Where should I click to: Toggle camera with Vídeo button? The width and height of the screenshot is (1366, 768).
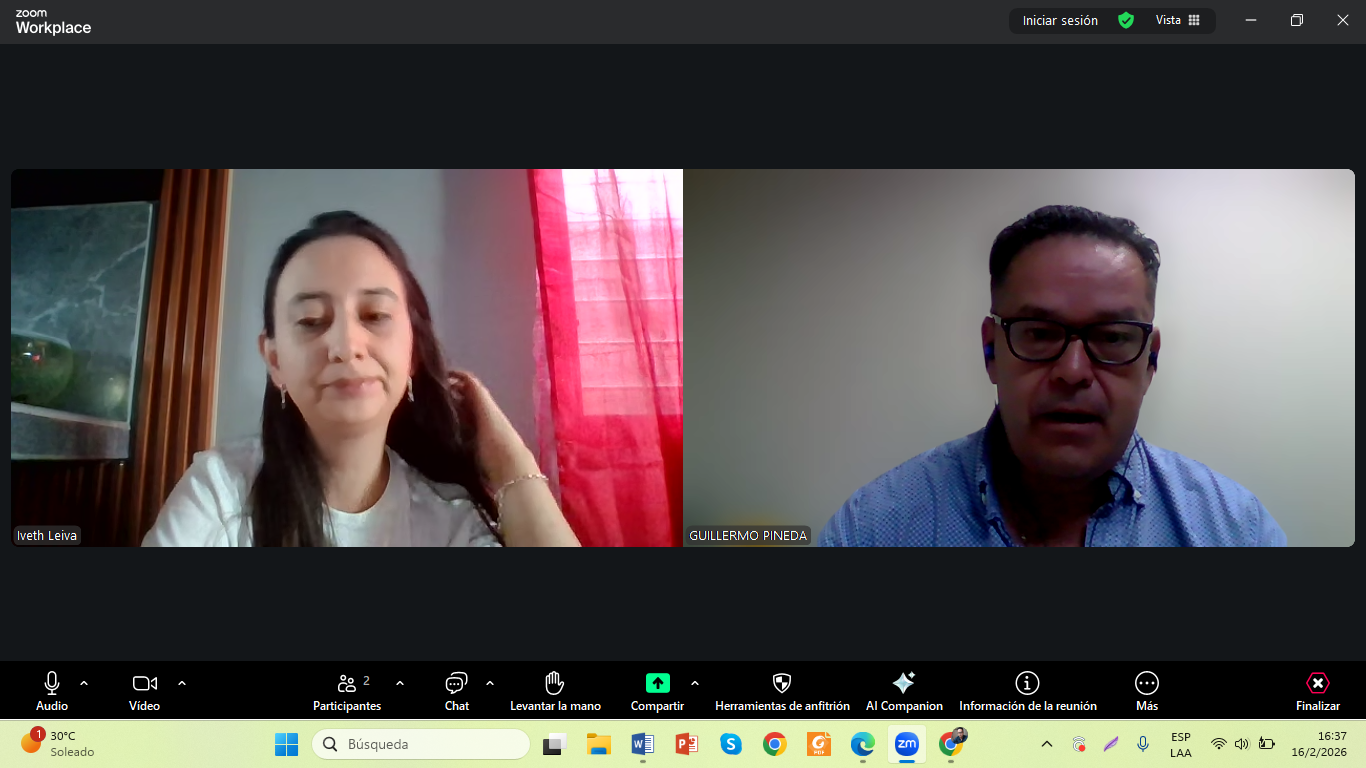point(144,690)
